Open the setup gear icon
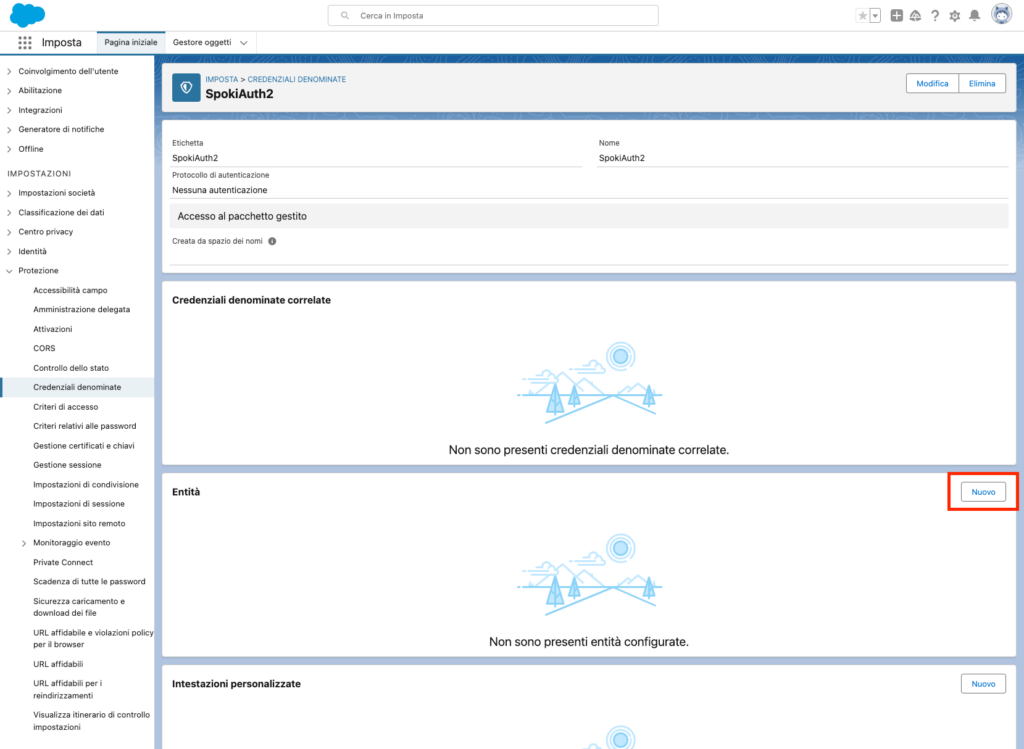The height and width of the screenshot is (749, 1024). click(954, 16)
